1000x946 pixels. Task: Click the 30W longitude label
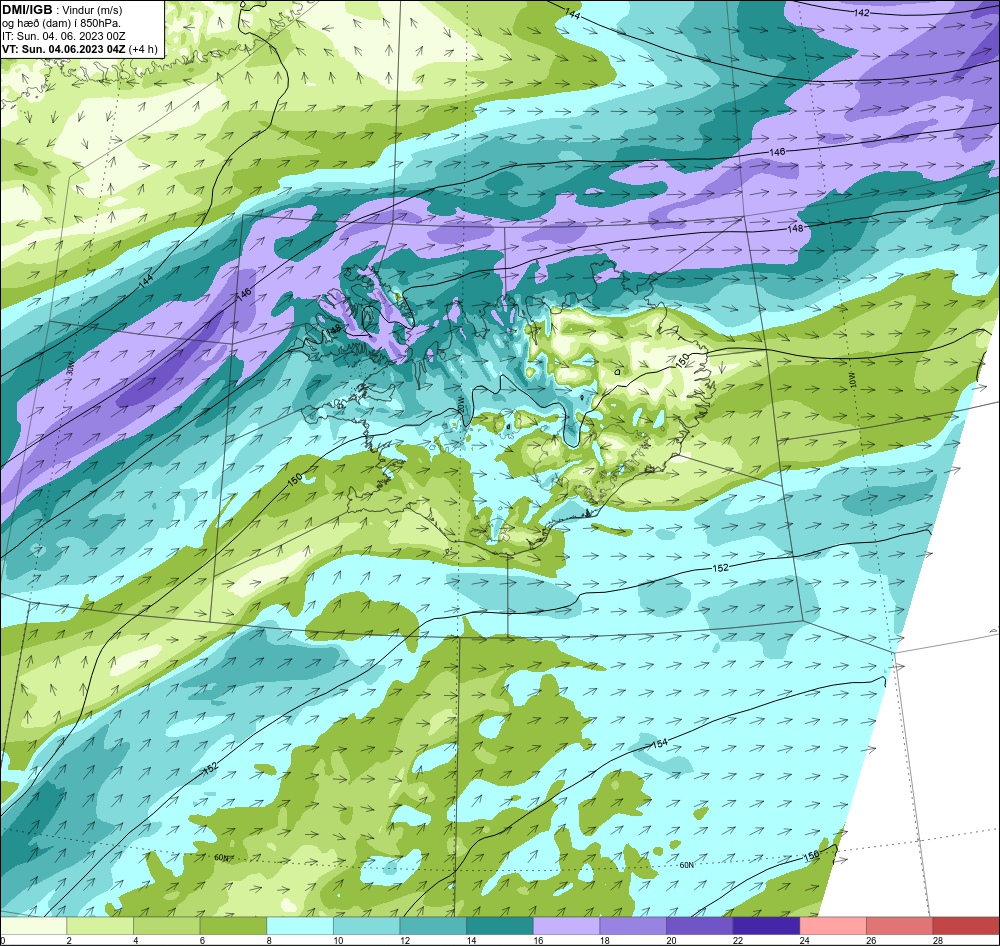tap(70, 370)
